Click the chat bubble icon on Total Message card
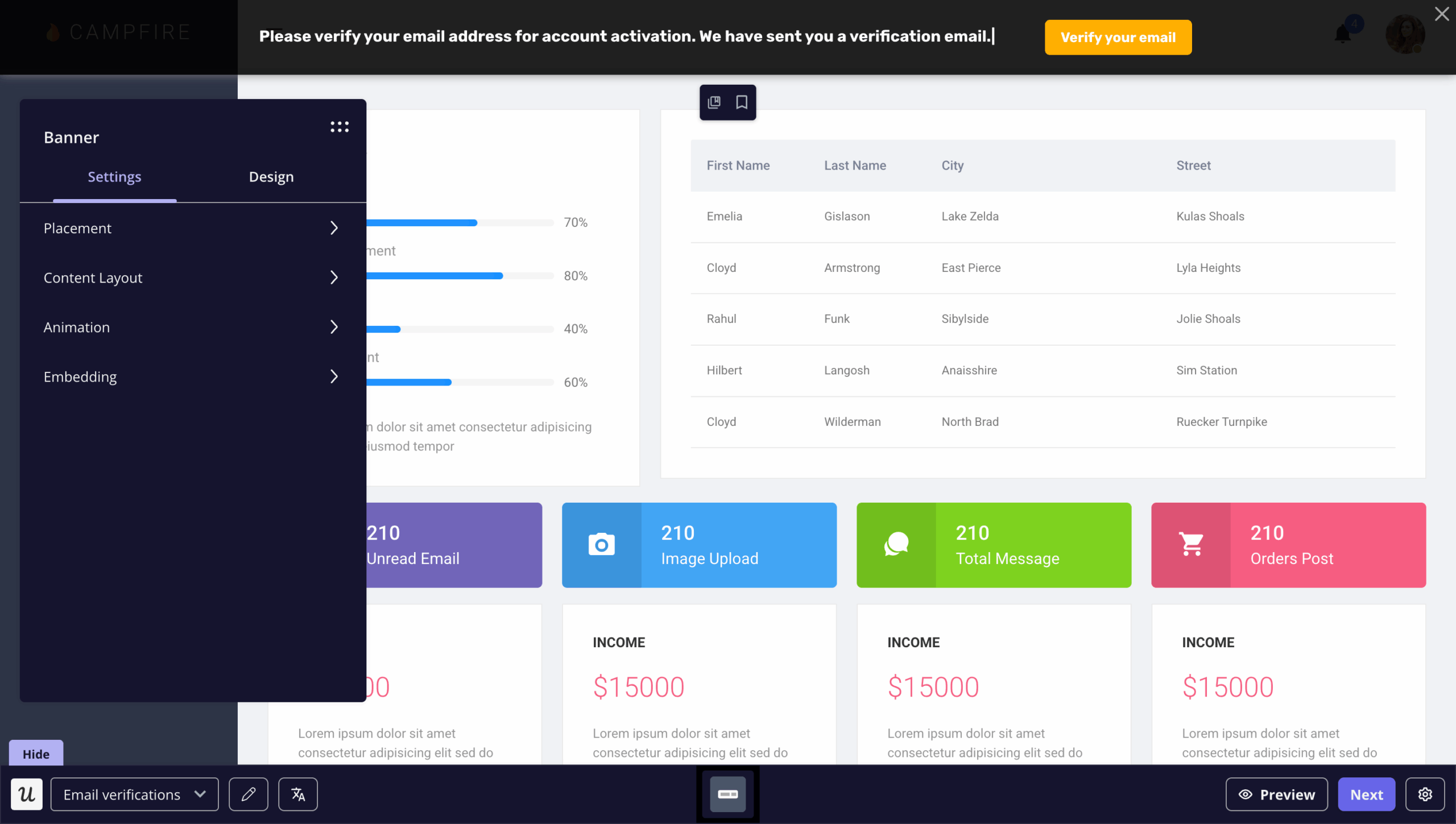 [896, 544]
